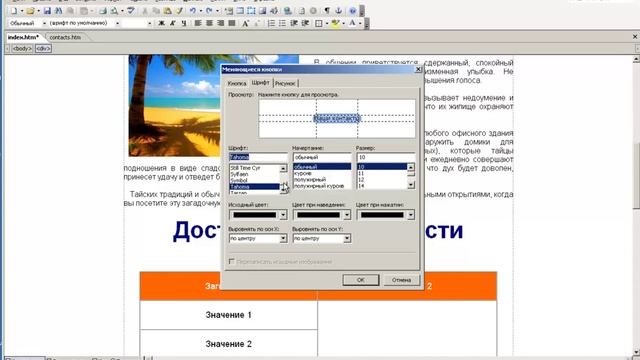This screenshot has width=640, height=360.
Task: Apply underline with Ч button
Action: 184,23
